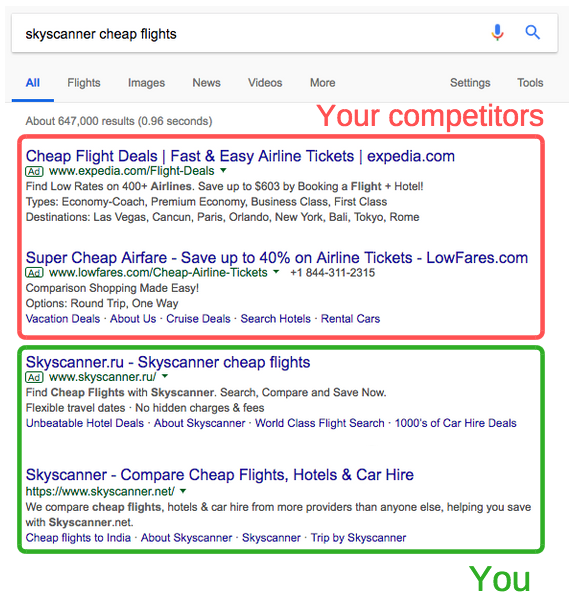575x603 pixels.
Task: Click the Ad badge beside expedia.com URL
Action: point(34,171)
